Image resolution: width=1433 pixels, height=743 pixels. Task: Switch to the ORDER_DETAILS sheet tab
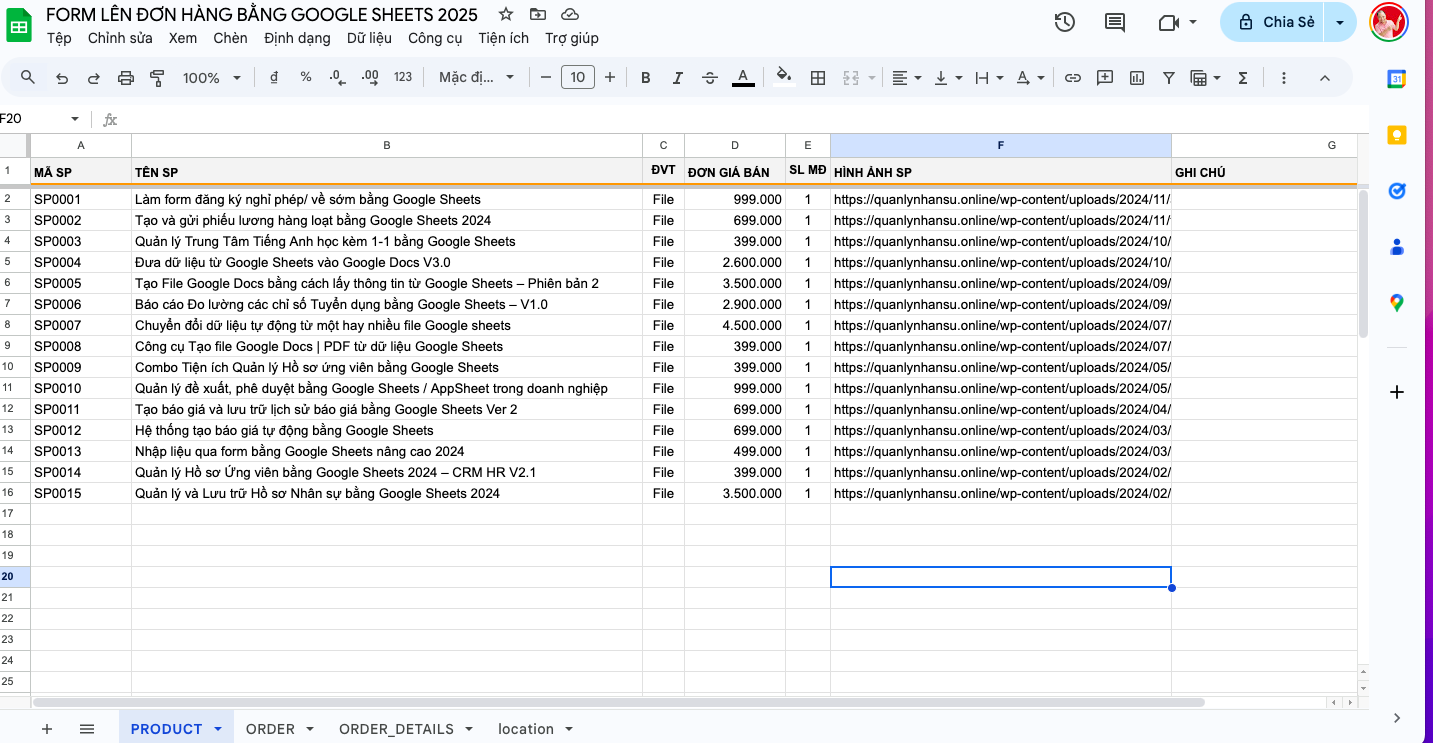[396, 729]
